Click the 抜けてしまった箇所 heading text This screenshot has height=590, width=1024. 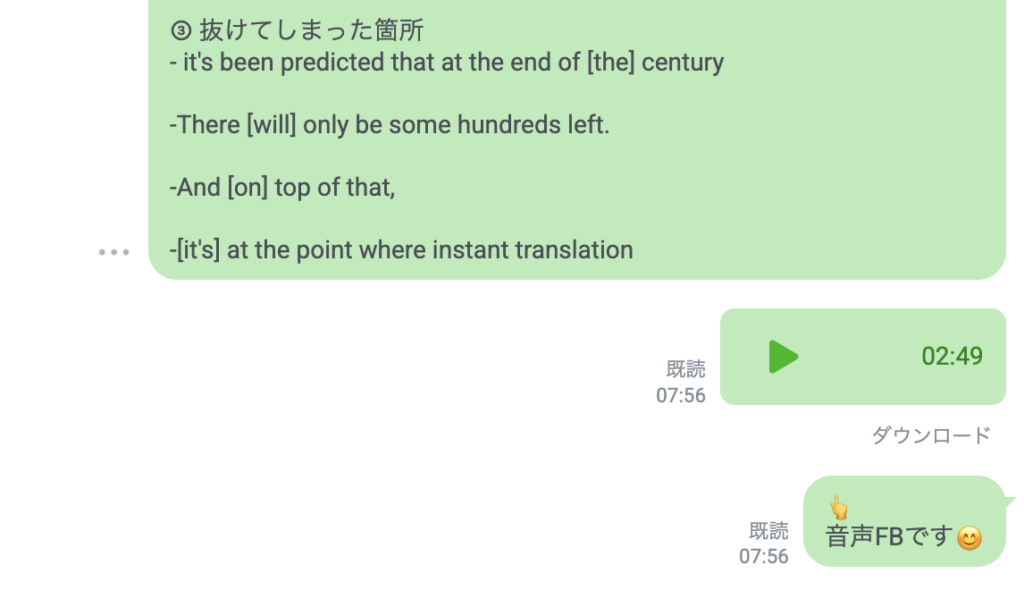(312, 30)
